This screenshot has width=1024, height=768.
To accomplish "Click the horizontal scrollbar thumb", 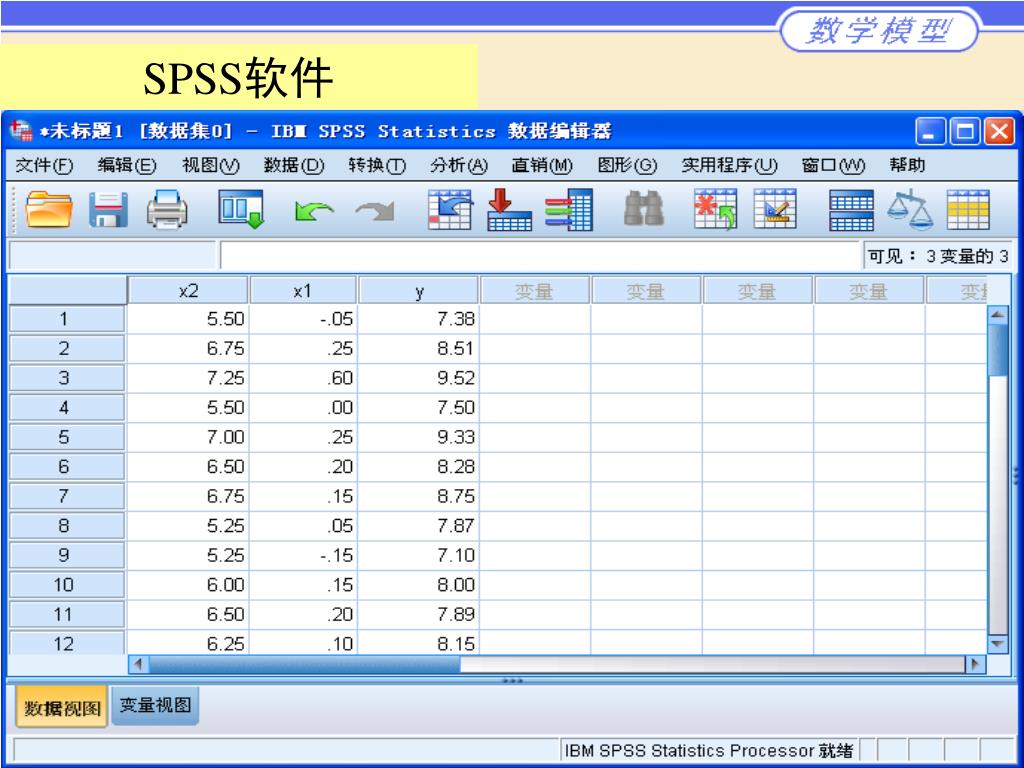I will click(304, 664).
